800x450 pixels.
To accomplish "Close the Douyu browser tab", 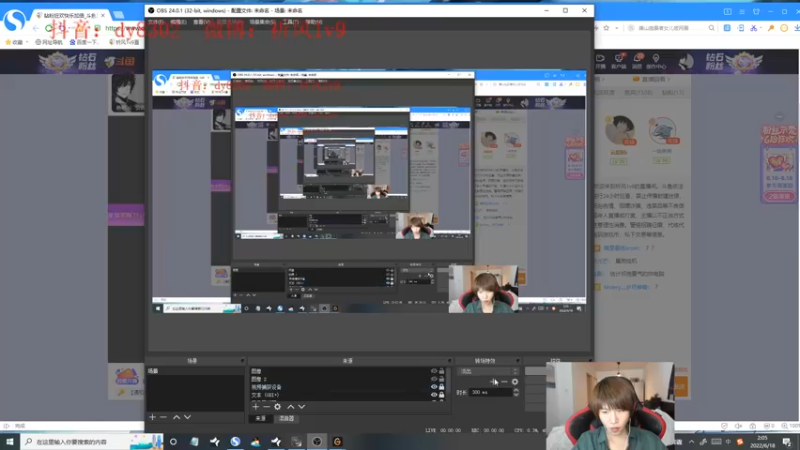I will click(x=103, y=15).
